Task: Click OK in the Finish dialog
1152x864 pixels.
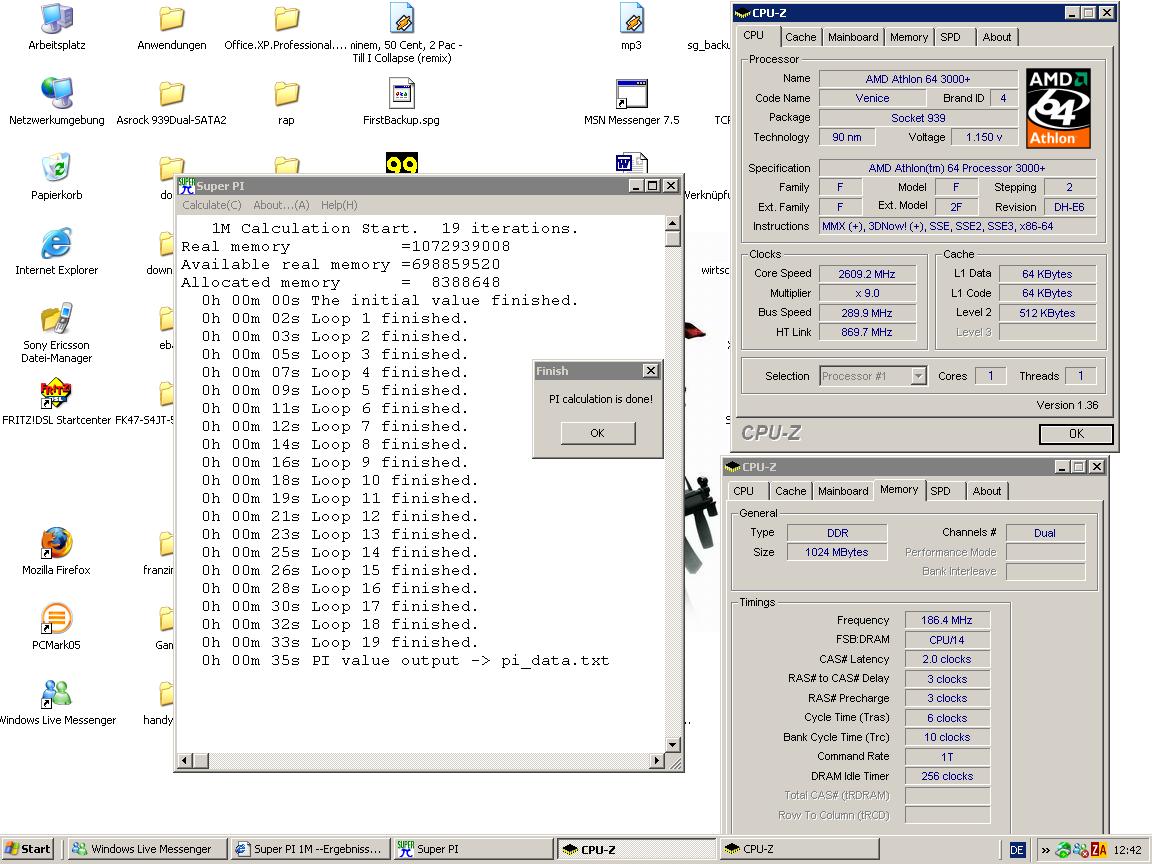Action: pos(597,433)
